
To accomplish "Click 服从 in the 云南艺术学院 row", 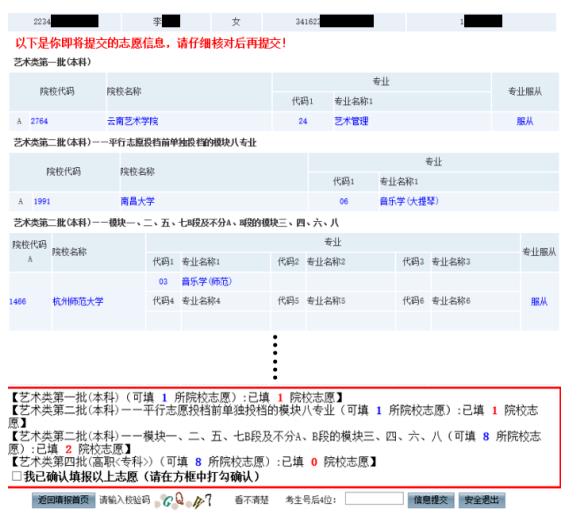I will [x=525, y=121].
